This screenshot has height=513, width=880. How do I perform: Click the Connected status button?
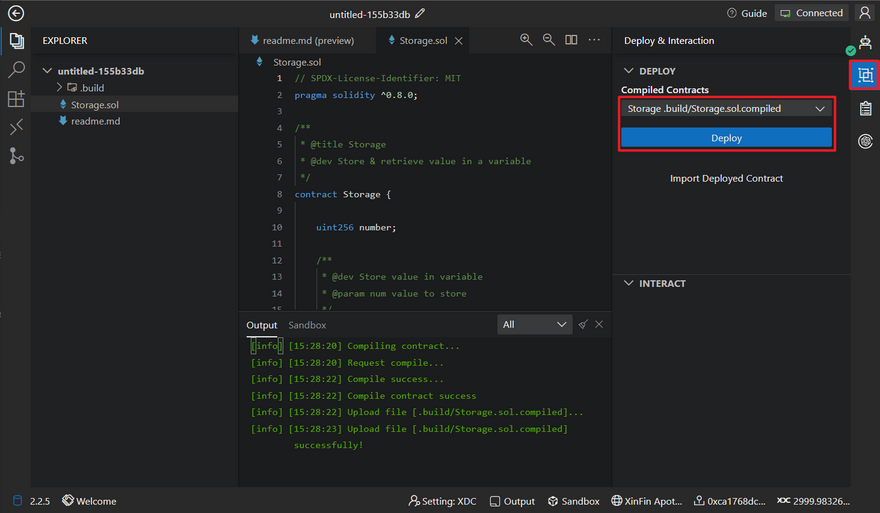812,13
